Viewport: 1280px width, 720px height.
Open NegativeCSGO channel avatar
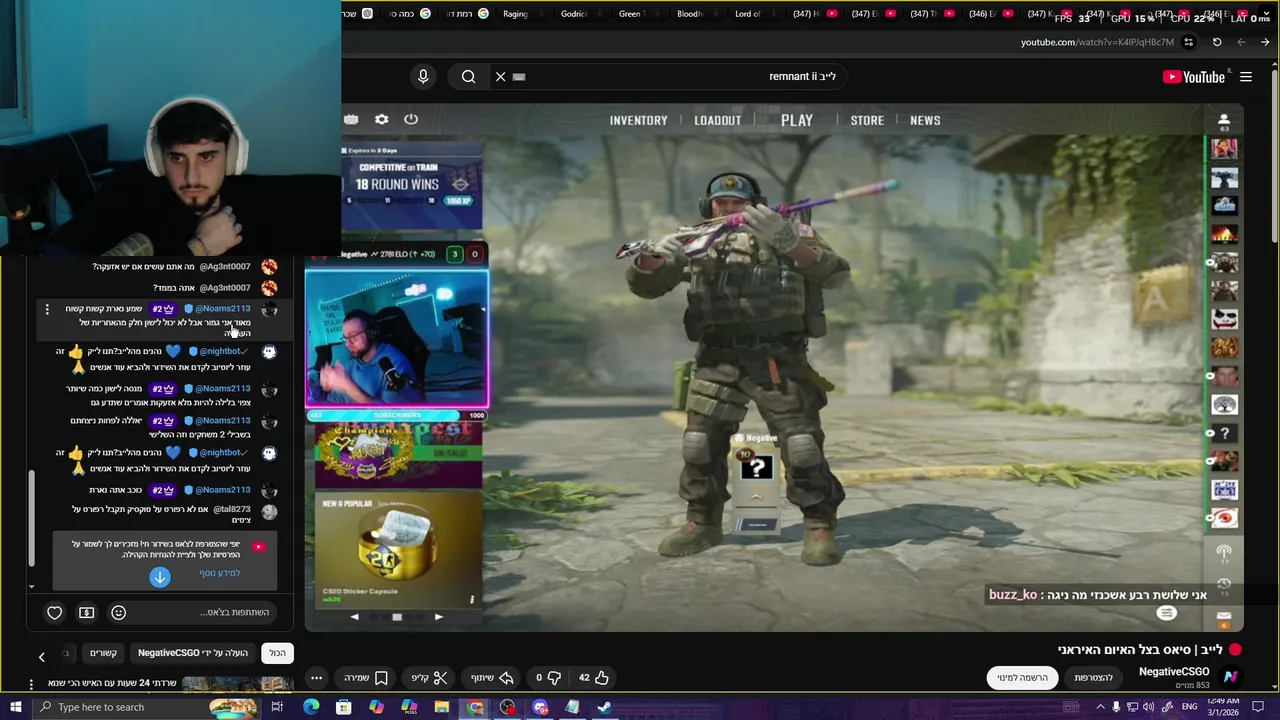(x=1230, y=677)
